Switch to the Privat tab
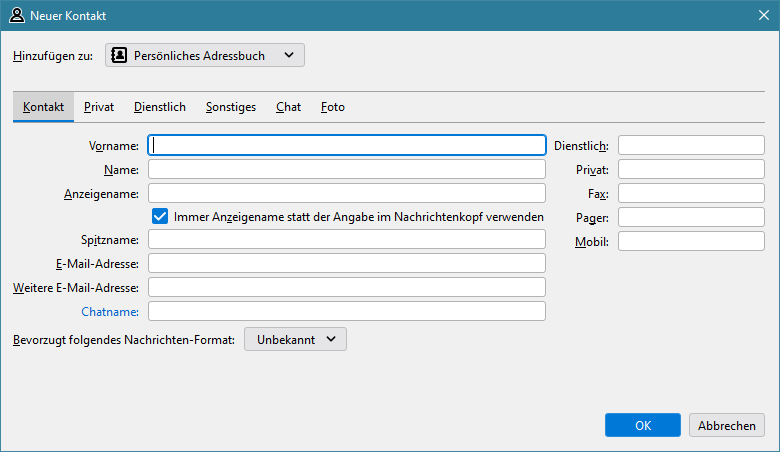This screenshot has height=452, width=780. click(x=99, y=107)
